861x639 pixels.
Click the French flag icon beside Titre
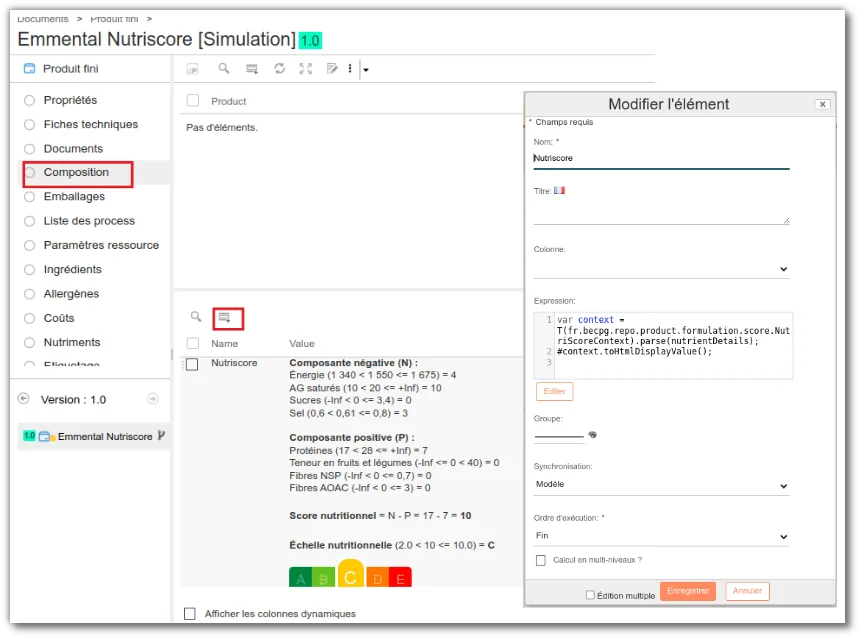pyautogui.click(x=559, y=190)
